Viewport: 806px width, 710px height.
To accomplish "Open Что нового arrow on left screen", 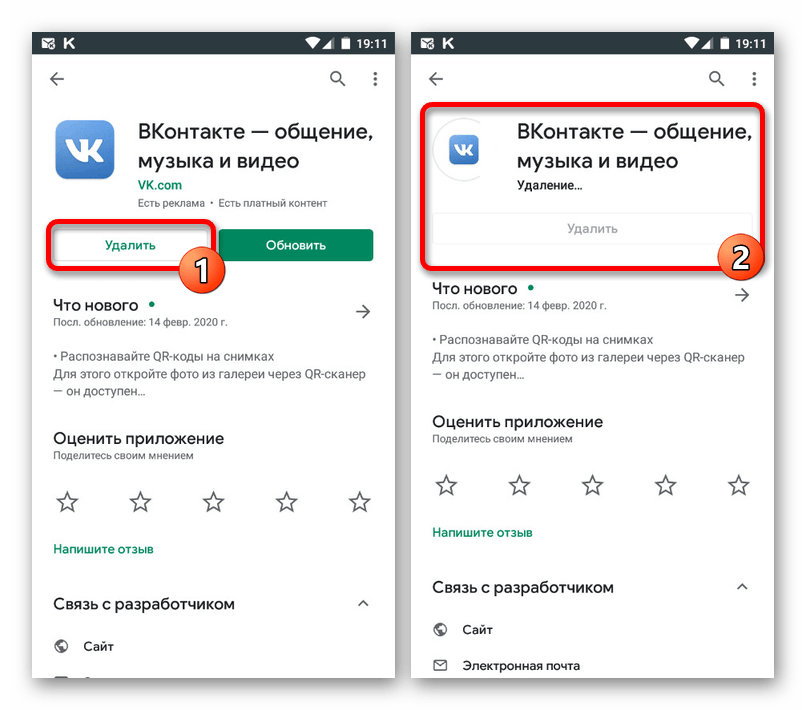I will click(x=363, y=311).
